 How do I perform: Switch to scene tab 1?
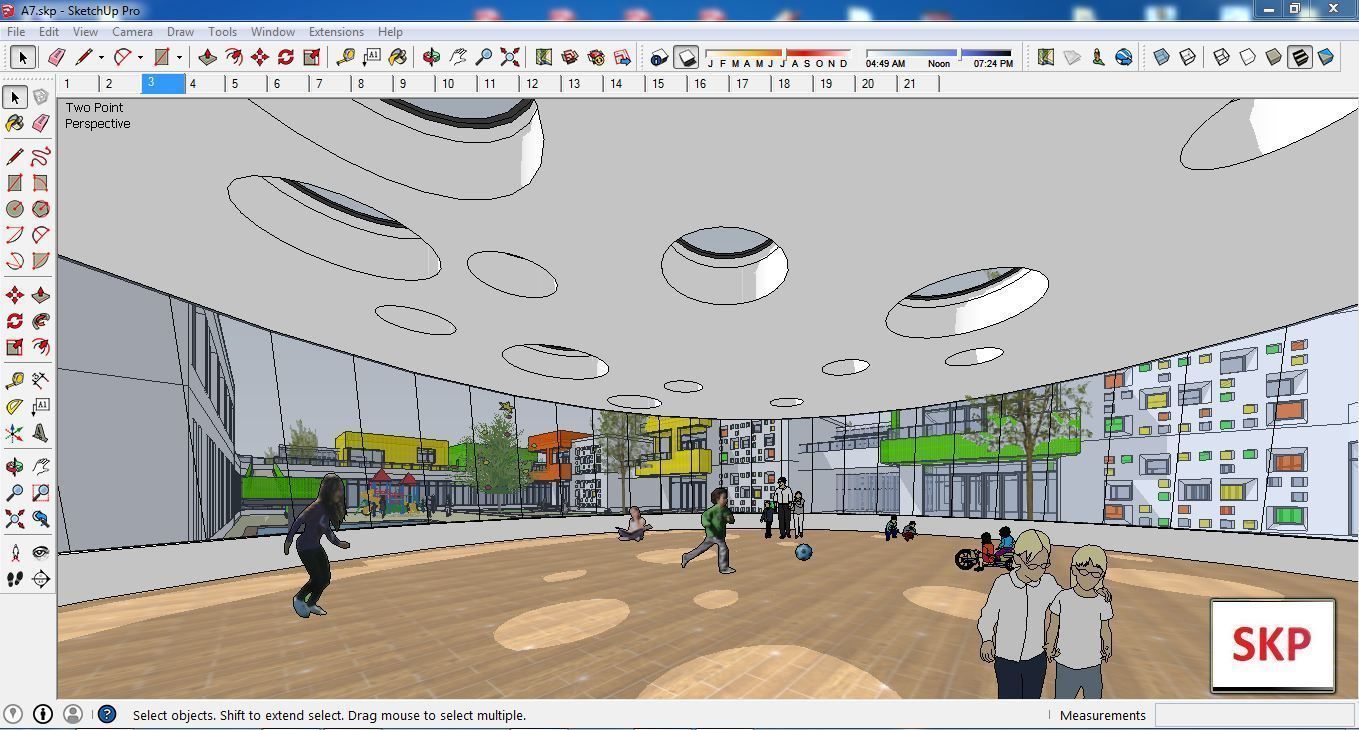pos(78,84)
